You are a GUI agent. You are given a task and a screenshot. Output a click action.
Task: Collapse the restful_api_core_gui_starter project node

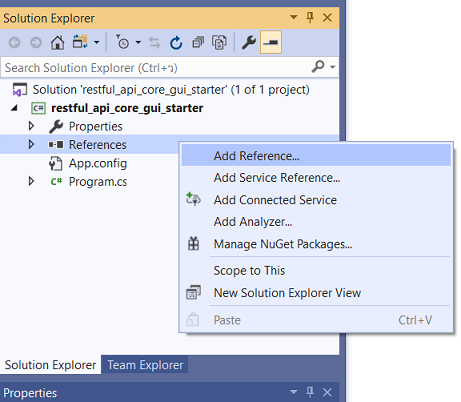(x=14, y=108)
